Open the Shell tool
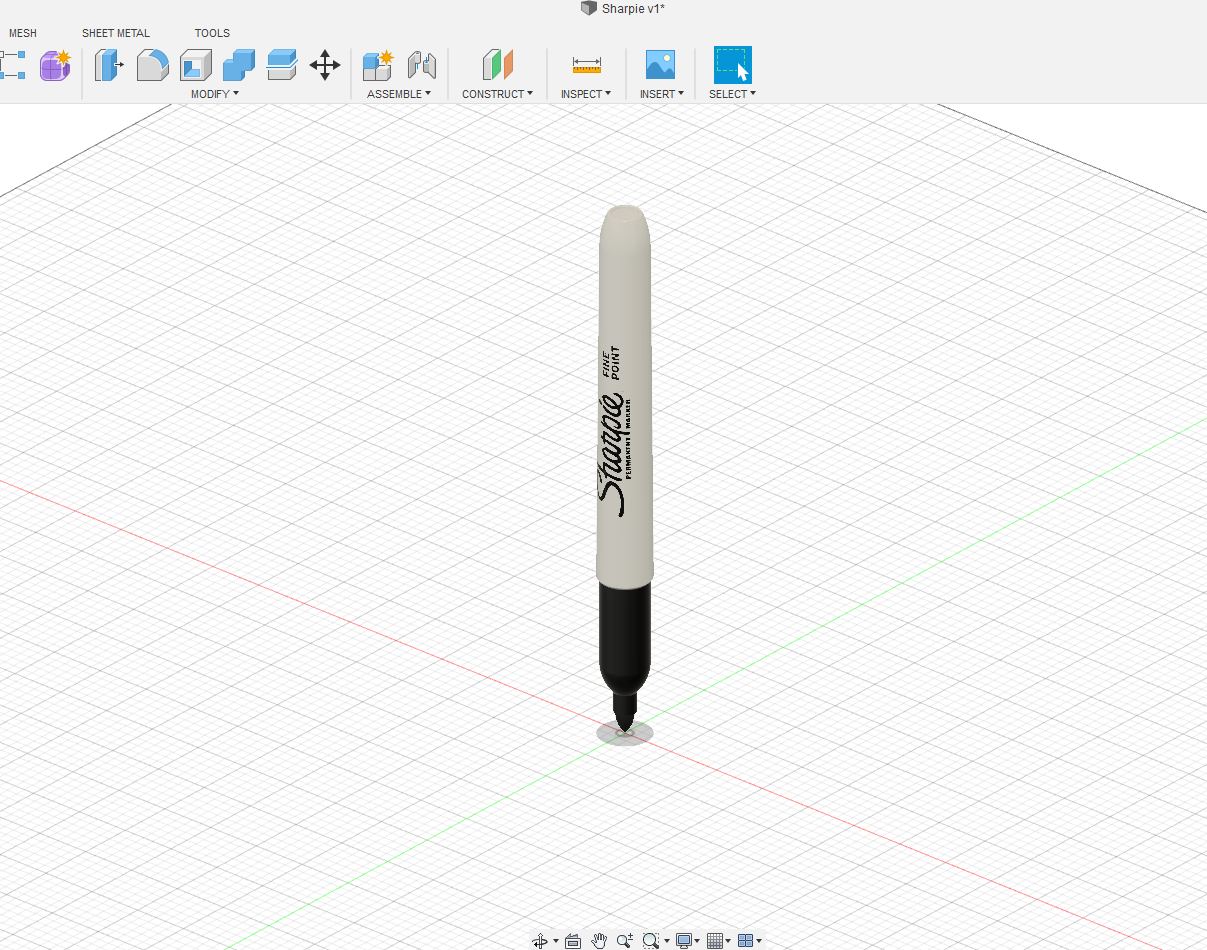Screen dimensions: 1207x950 point(196,64)
